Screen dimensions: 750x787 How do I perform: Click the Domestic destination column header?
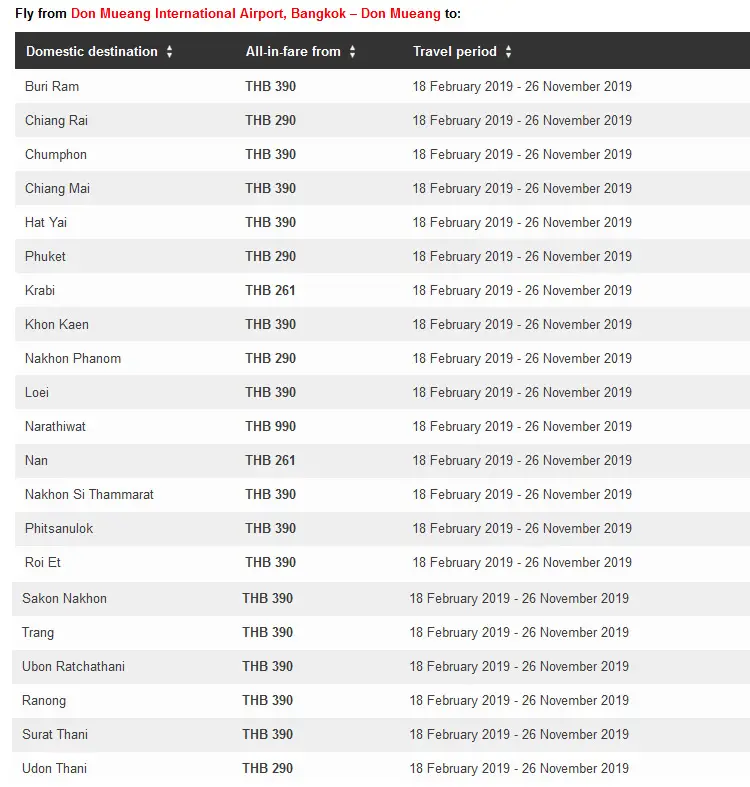(x=92, y=51)
